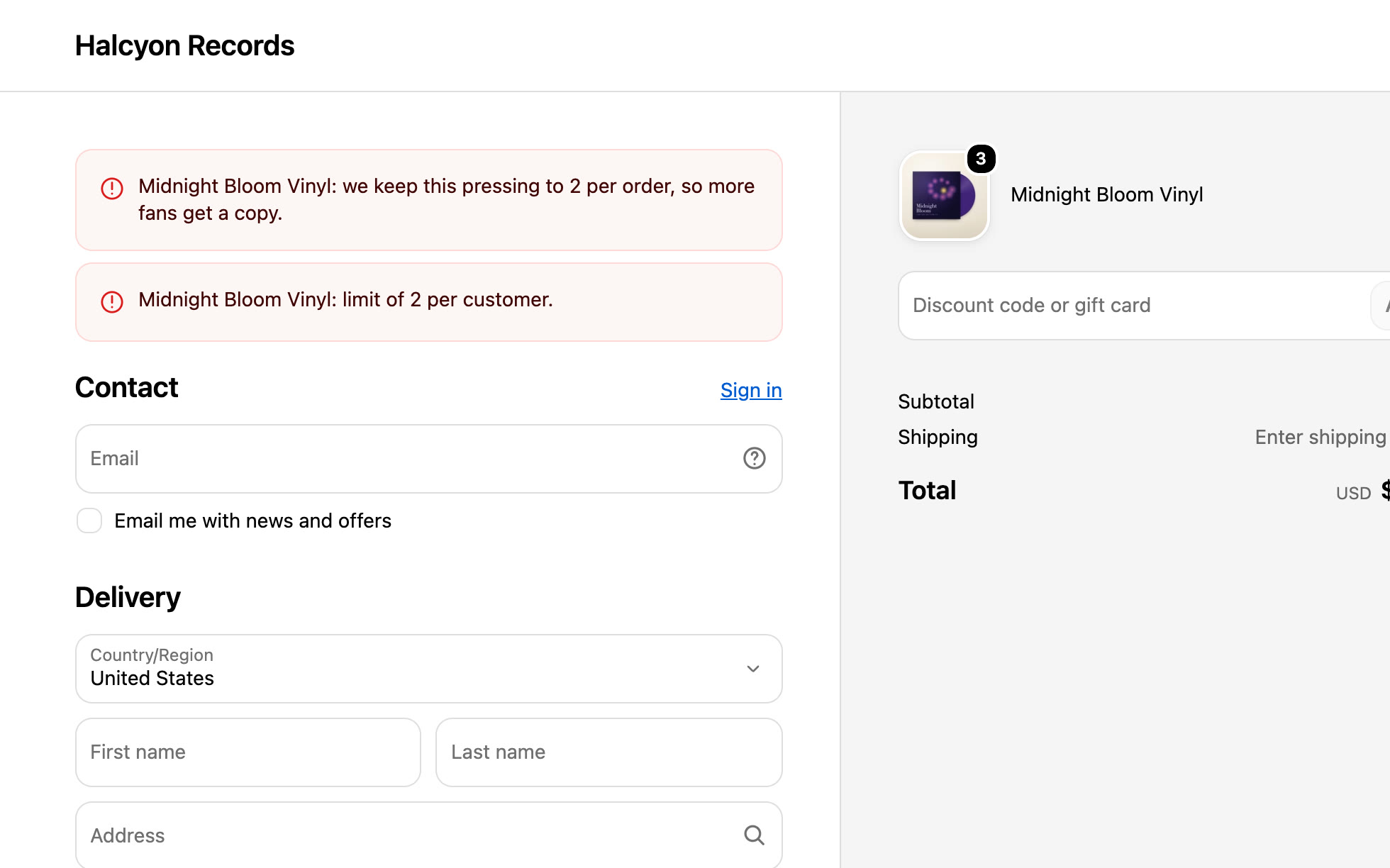Viewport: 1390px width, 868px height.
Task: Click the Delivery section heading
Action: tap(128, 597)
